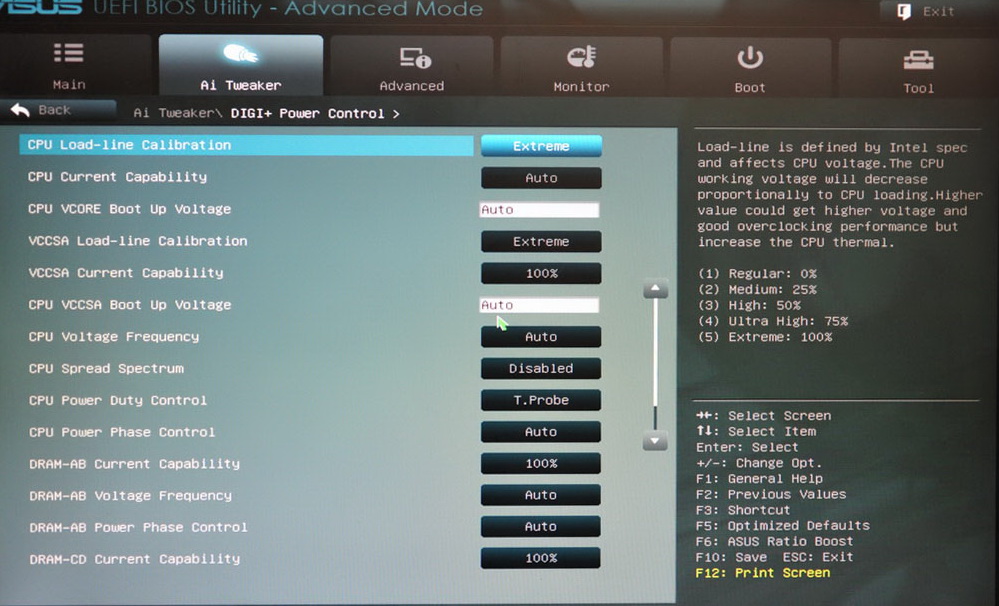Click the Exit door icon
Image resolution: width=999 pixels, height=606 pixels.
[x=903, y=11]
